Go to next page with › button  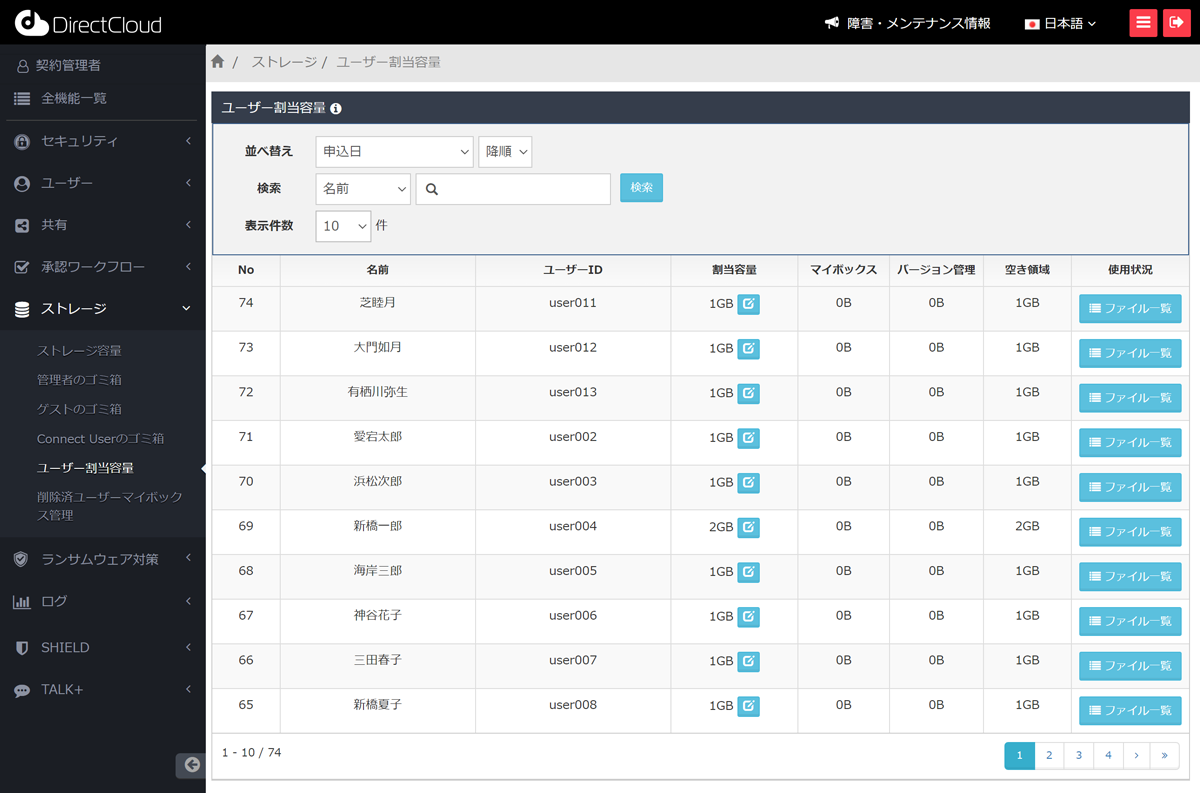pyautogui.click(x=1136, y=756)
